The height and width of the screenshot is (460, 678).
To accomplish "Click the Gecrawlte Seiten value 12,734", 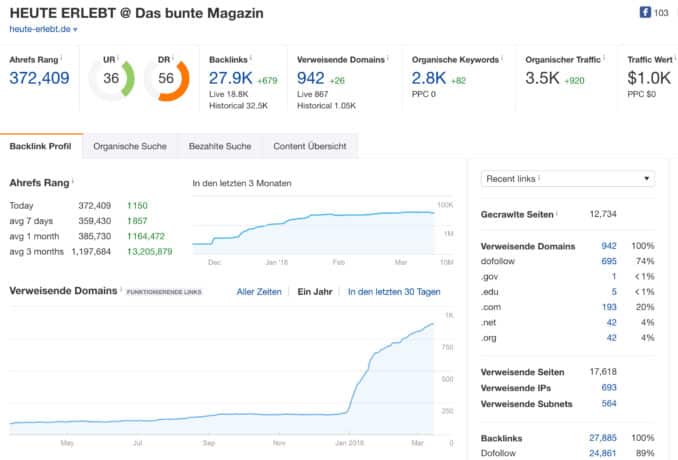I will point(603,214).
